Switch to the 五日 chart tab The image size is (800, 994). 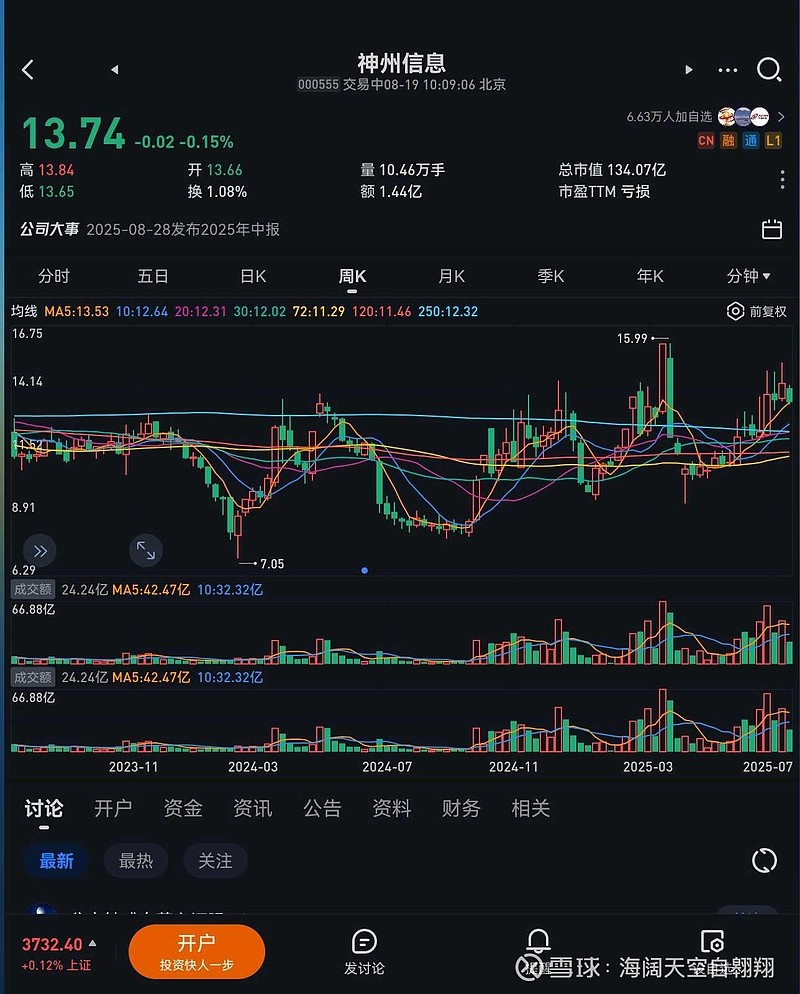(x=153, y=276)
